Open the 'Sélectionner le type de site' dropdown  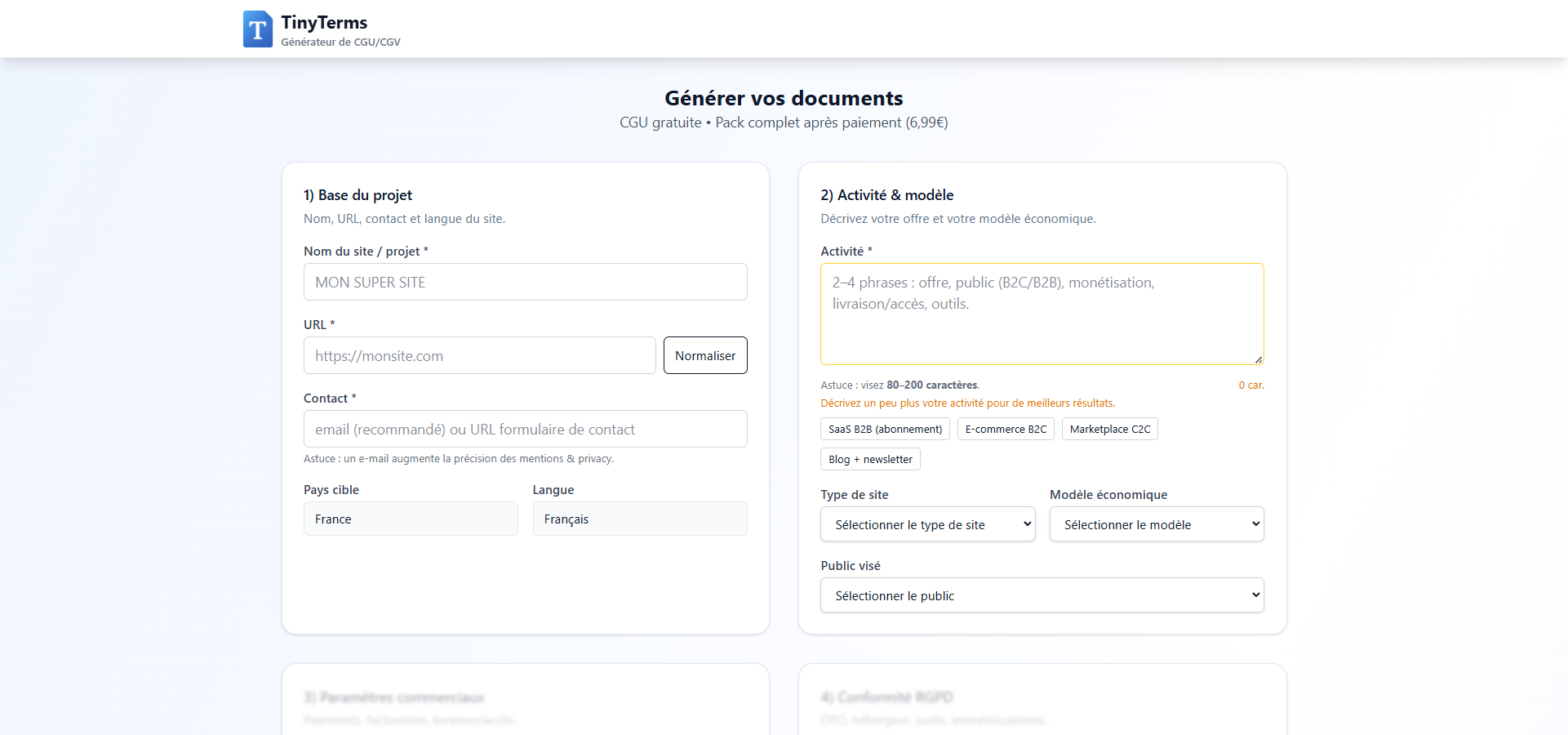pyautogui.click(x=927, y=524)
